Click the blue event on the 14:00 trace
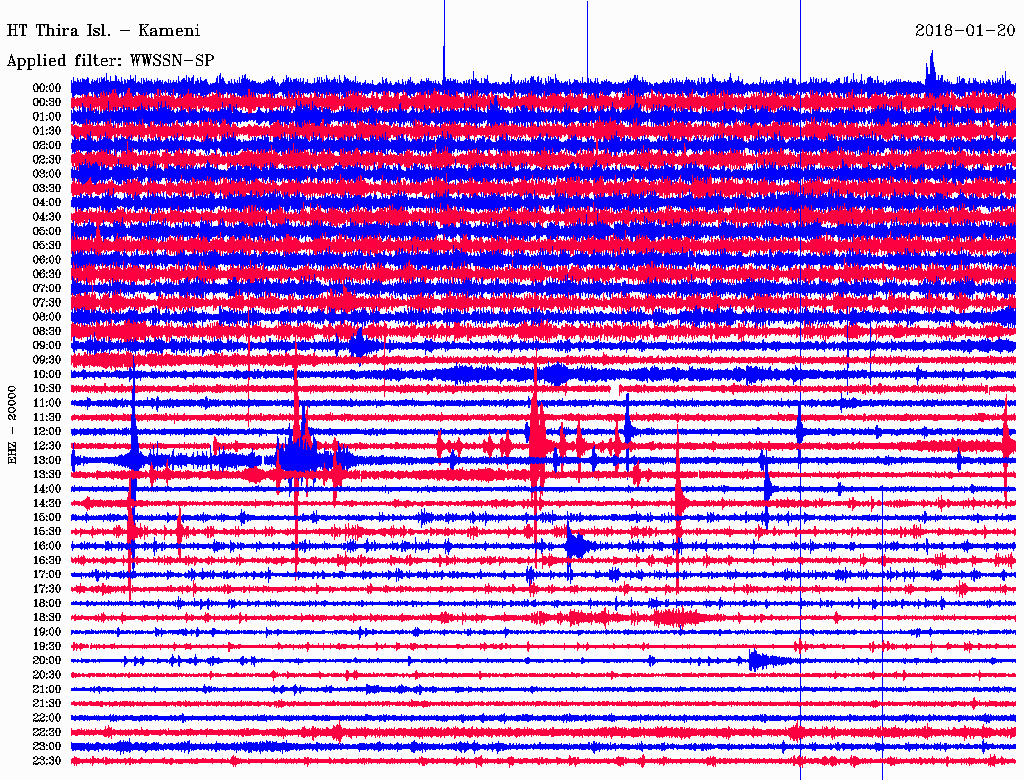 pos(767,488)
